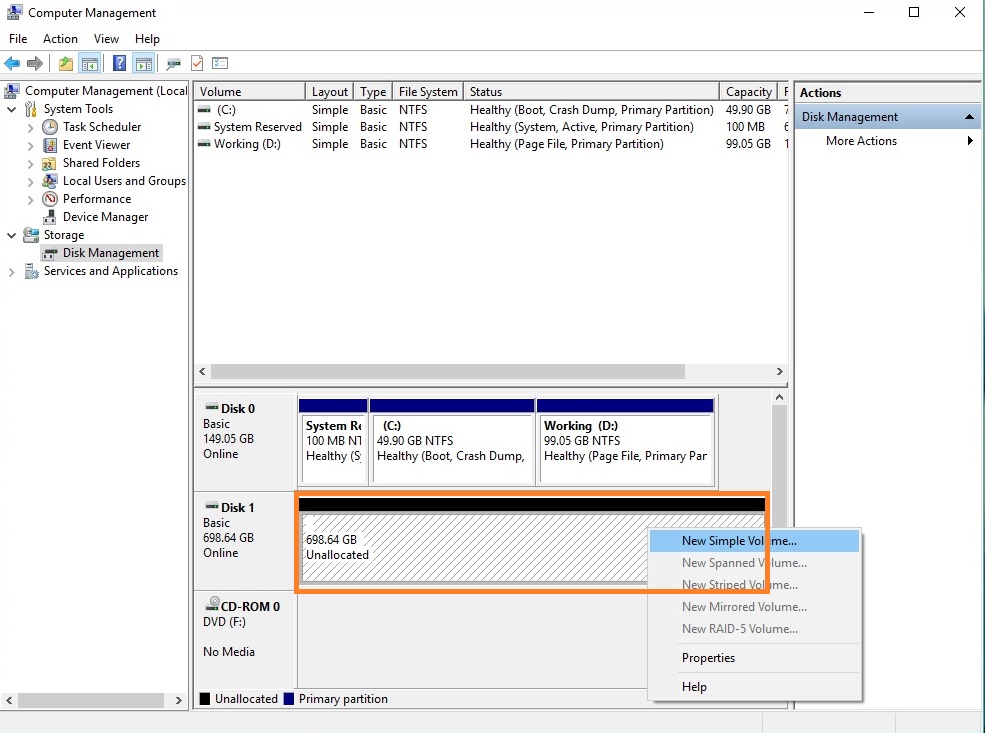Select Services and Applications node

pos(111,271)
